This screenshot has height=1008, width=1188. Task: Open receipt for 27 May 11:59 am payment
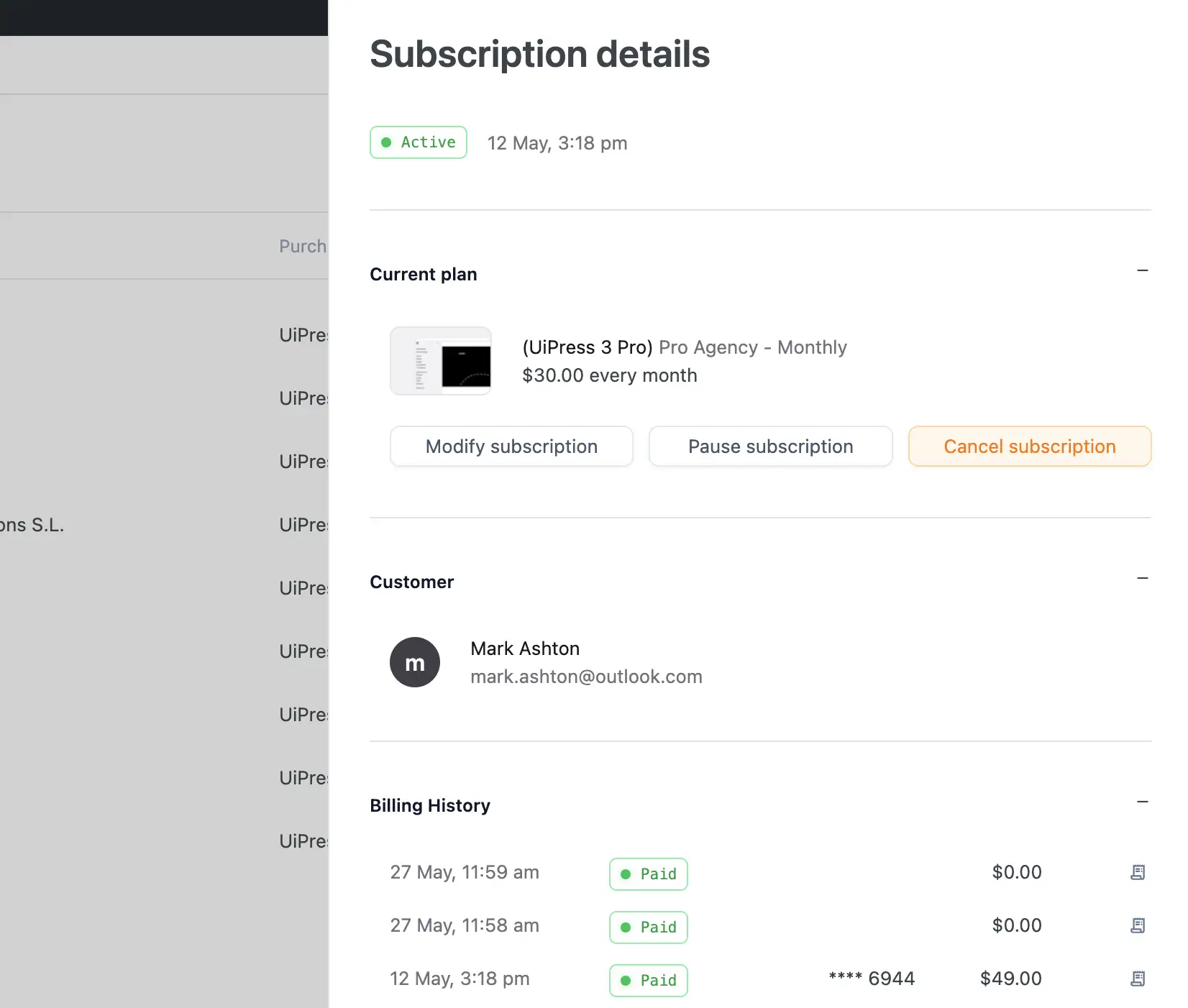point(1137,872)
